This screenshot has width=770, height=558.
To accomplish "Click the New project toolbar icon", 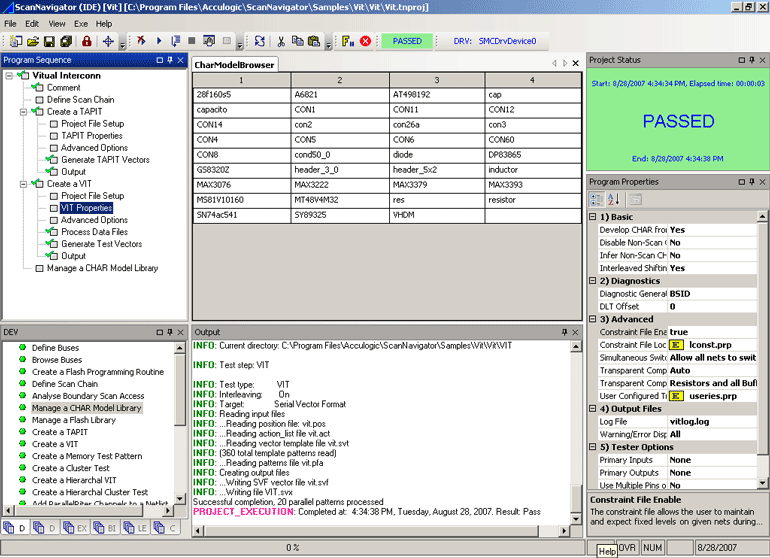I will (16, 41).
